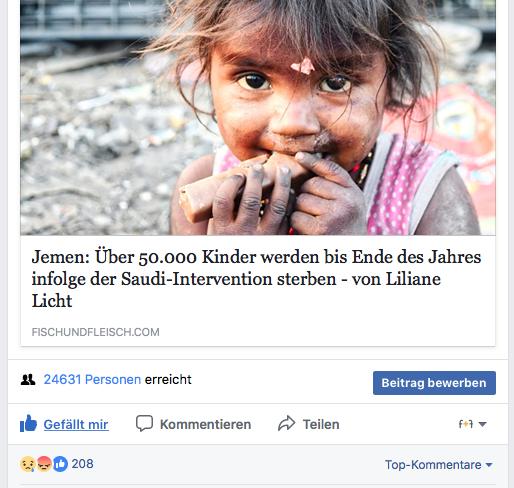Toggle the Gefällt mir like state
514x488 pixels.
pyautogui.click(x=64, y=424)
